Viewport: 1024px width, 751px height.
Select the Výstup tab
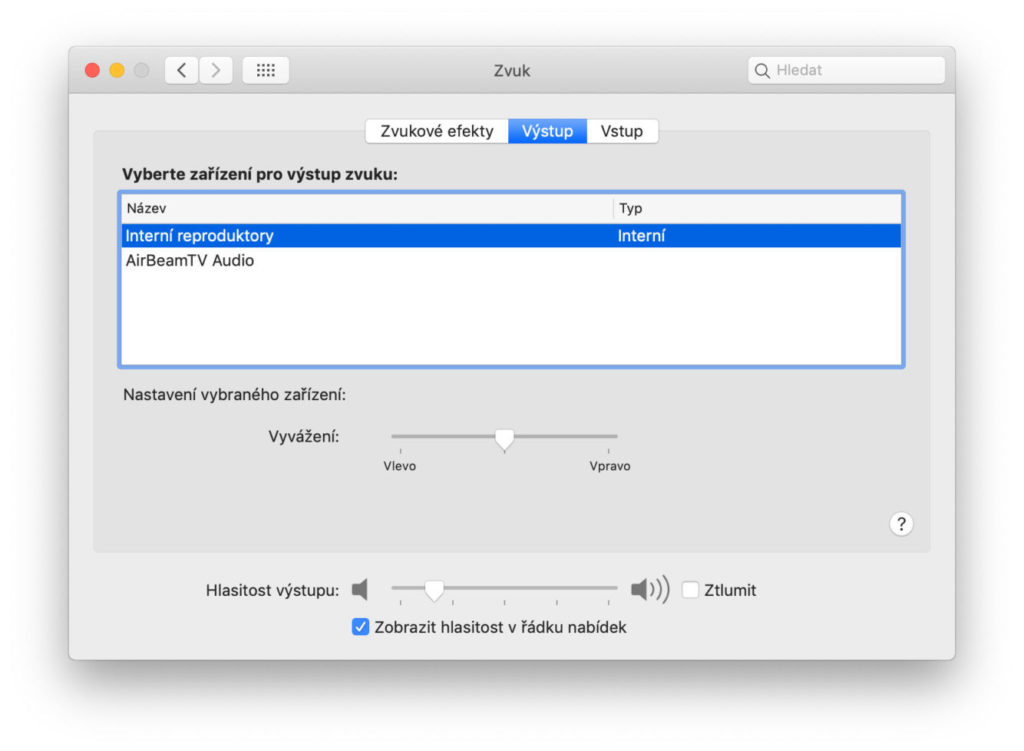click(x=547, y=131)
